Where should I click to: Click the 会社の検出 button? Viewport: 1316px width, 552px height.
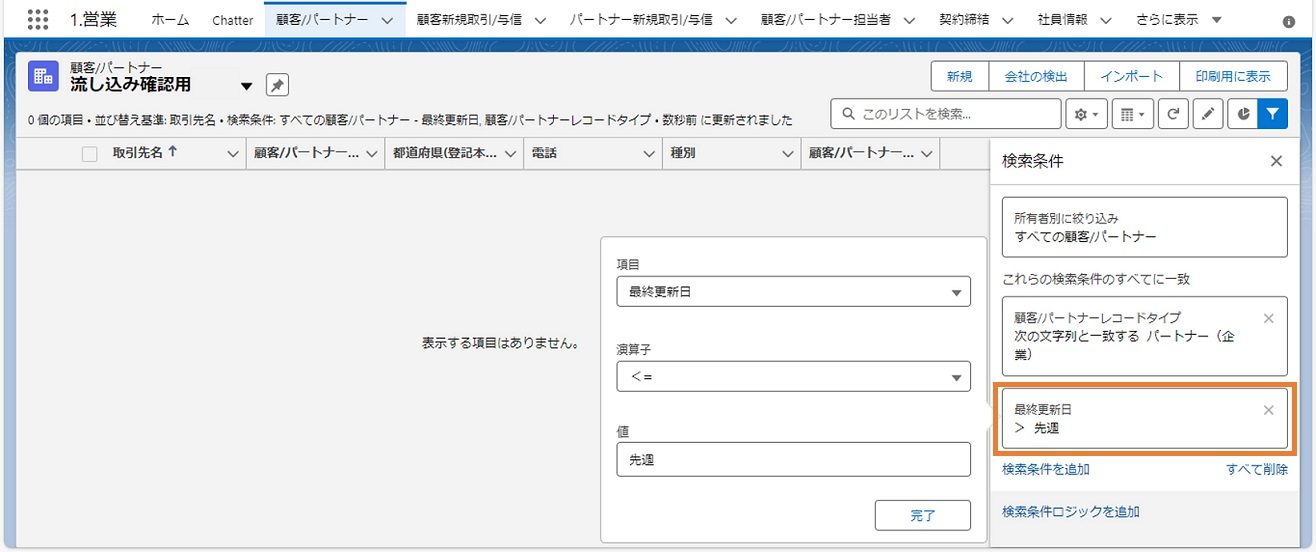pos(1036,76)
